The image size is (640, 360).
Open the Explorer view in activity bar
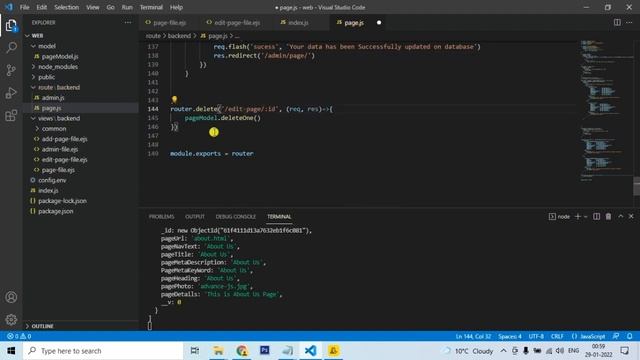click(x=11, y=26)
